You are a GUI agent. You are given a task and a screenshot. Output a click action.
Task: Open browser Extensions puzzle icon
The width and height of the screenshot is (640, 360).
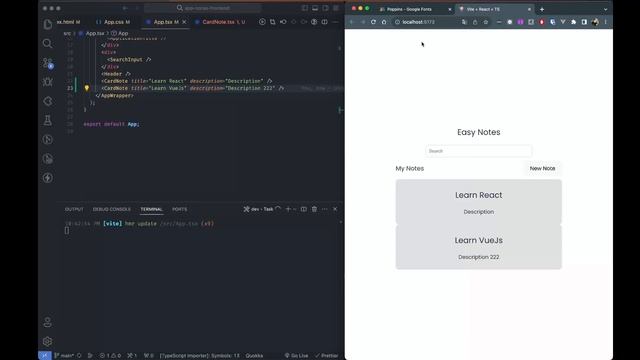[573, 22]
